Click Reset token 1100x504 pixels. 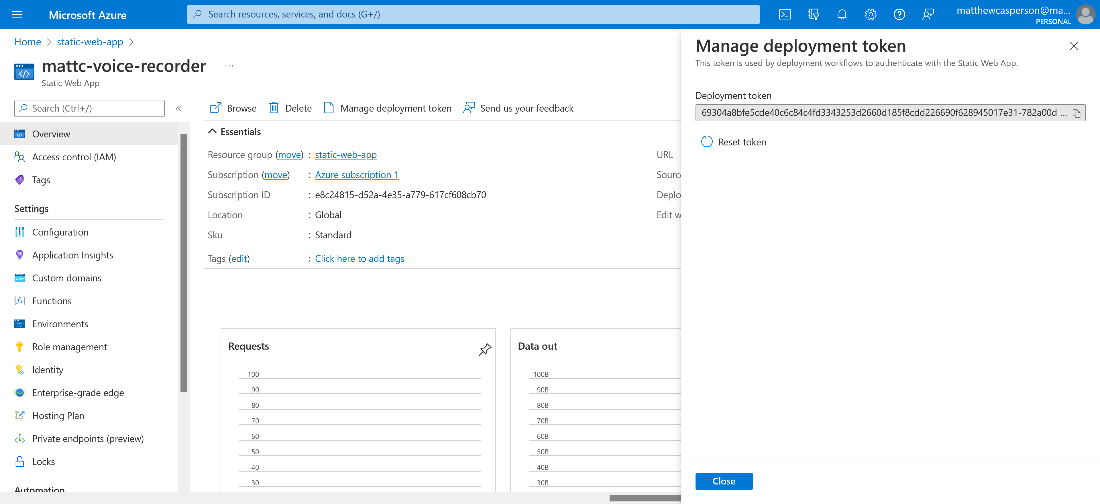point(734,142)
